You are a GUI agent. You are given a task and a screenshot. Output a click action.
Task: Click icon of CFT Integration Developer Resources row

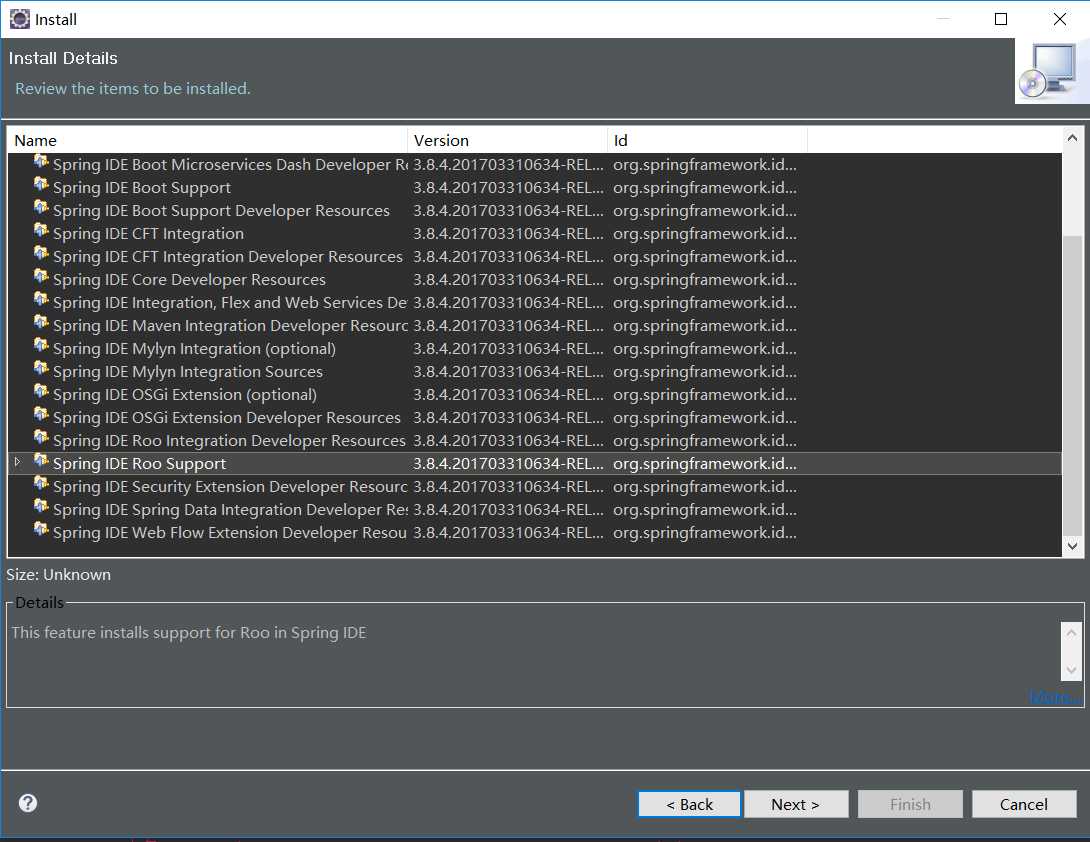pyautogui.click(x=41, y=254)
